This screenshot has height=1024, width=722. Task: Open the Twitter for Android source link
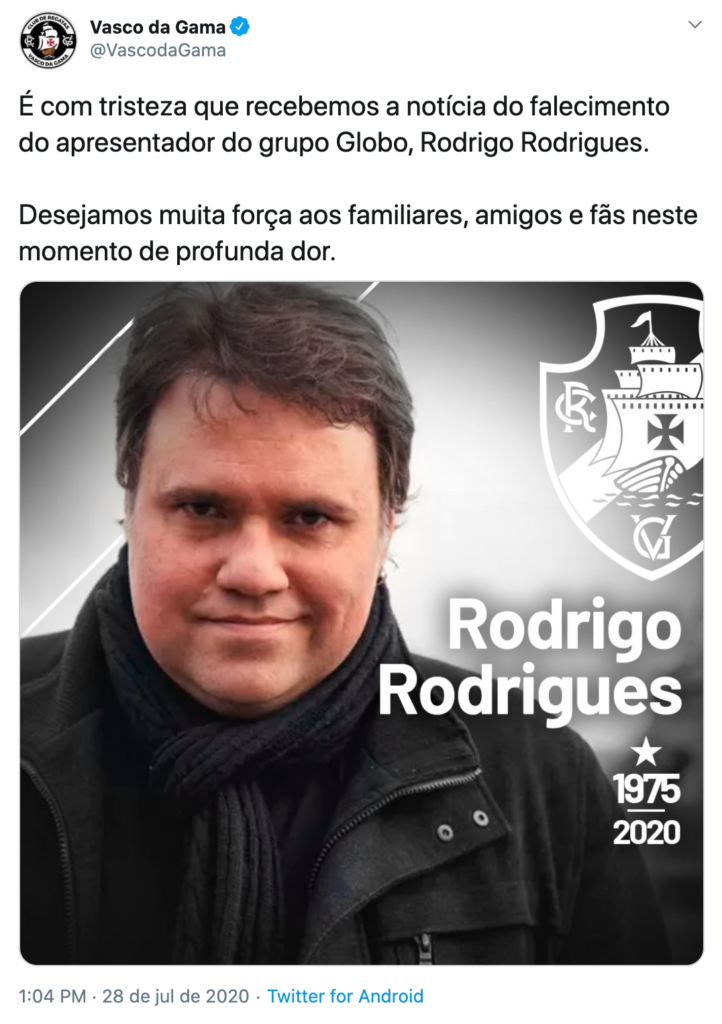tap(345, 996)
